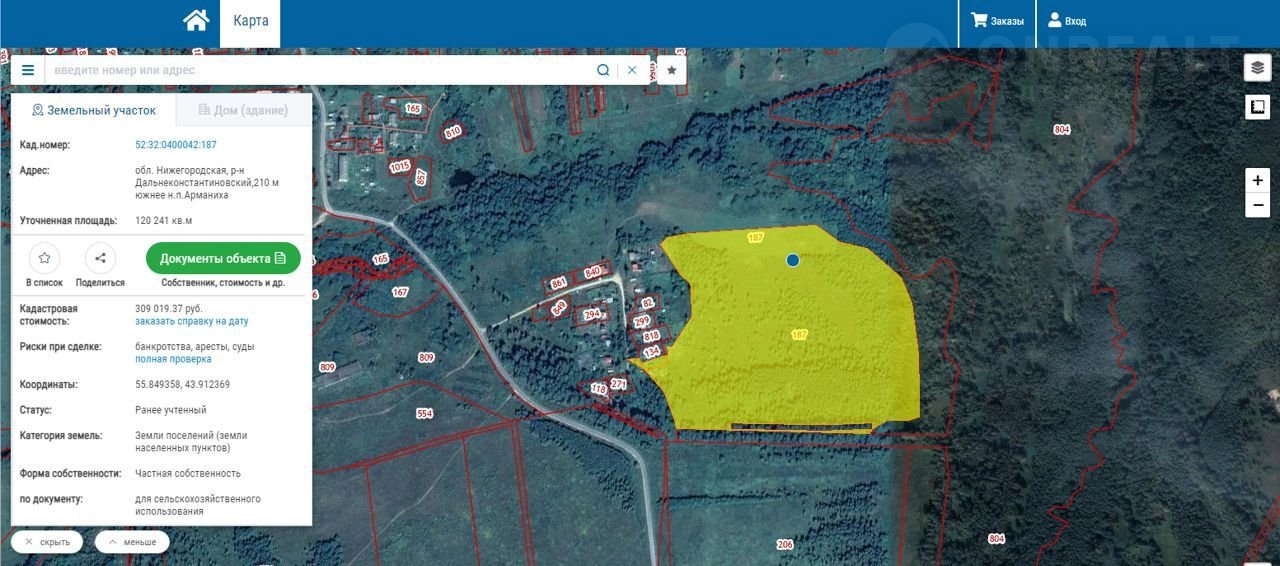Open cadastral number 52:32:0400042:187 link
1280x566 pixels.
coord(176,145)
